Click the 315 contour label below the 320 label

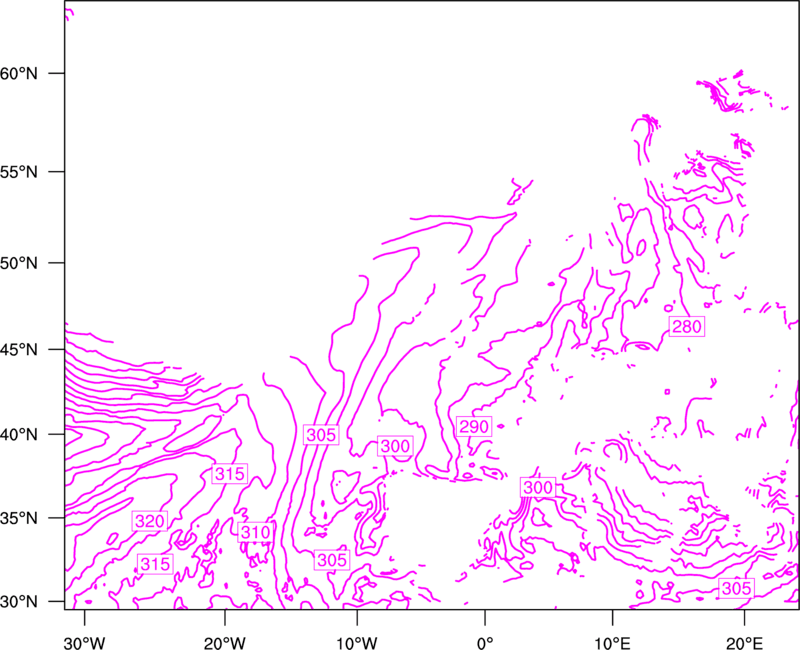tap(155, 564)
